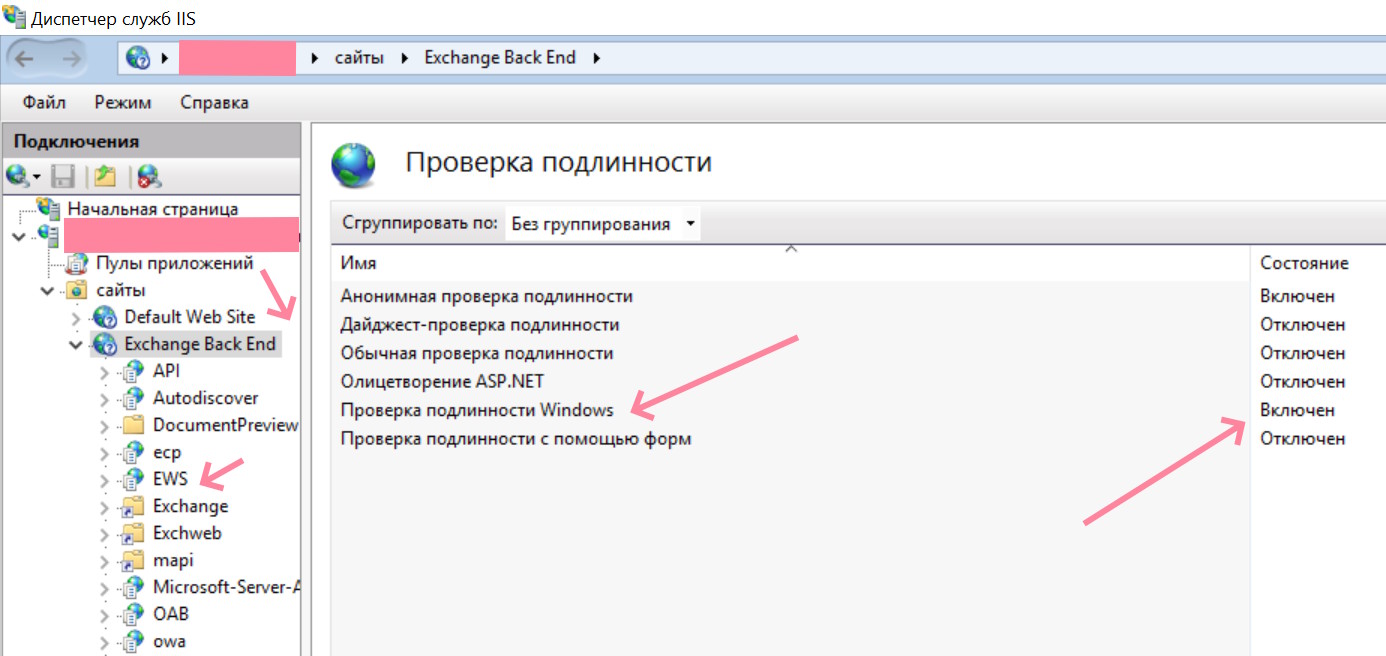The image size is (1386, 656).
Task: Click the Default Web Site globe icon
Action: [104, 317]
